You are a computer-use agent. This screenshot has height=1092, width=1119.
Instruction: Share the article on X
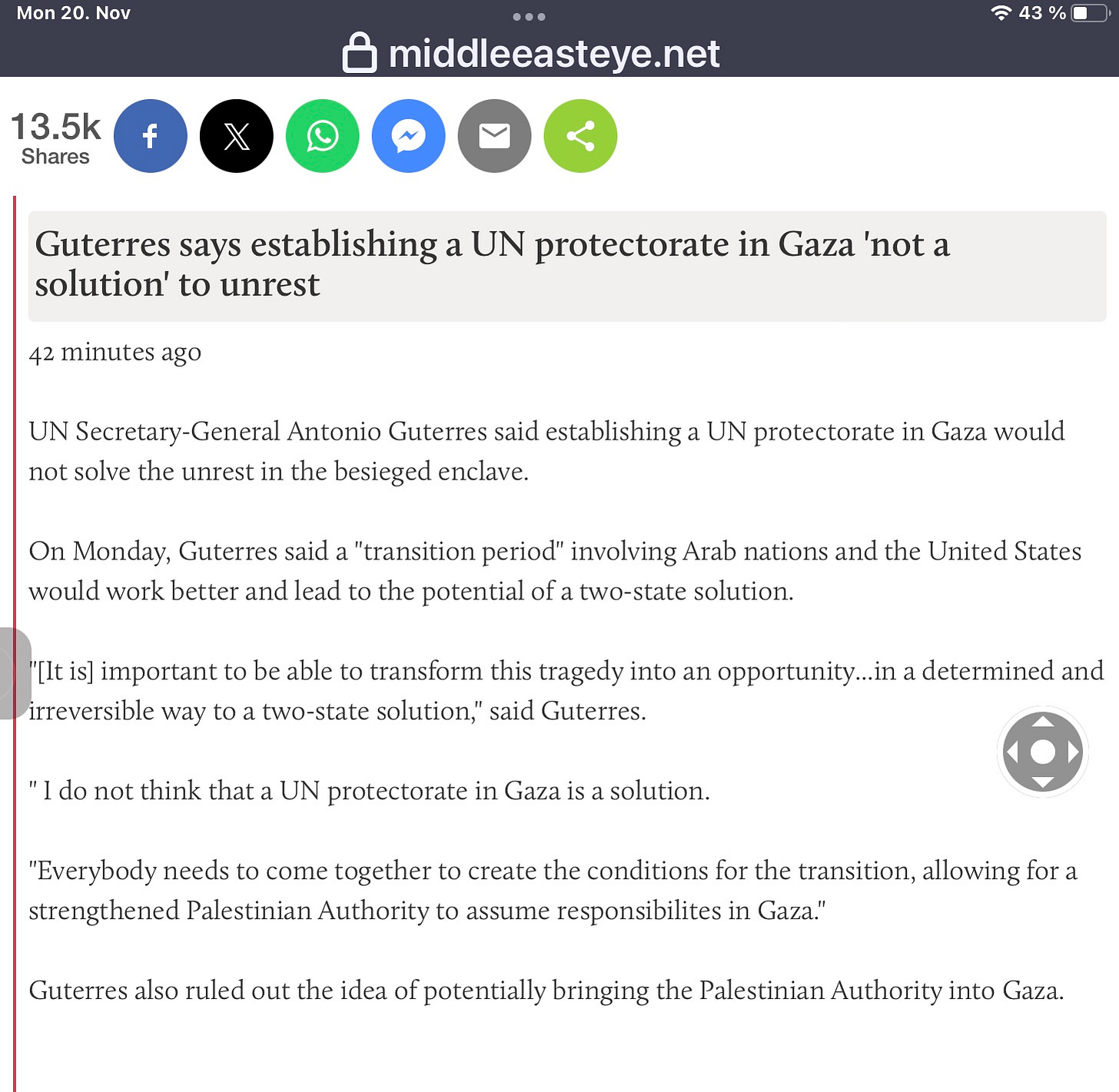(237, 136)
